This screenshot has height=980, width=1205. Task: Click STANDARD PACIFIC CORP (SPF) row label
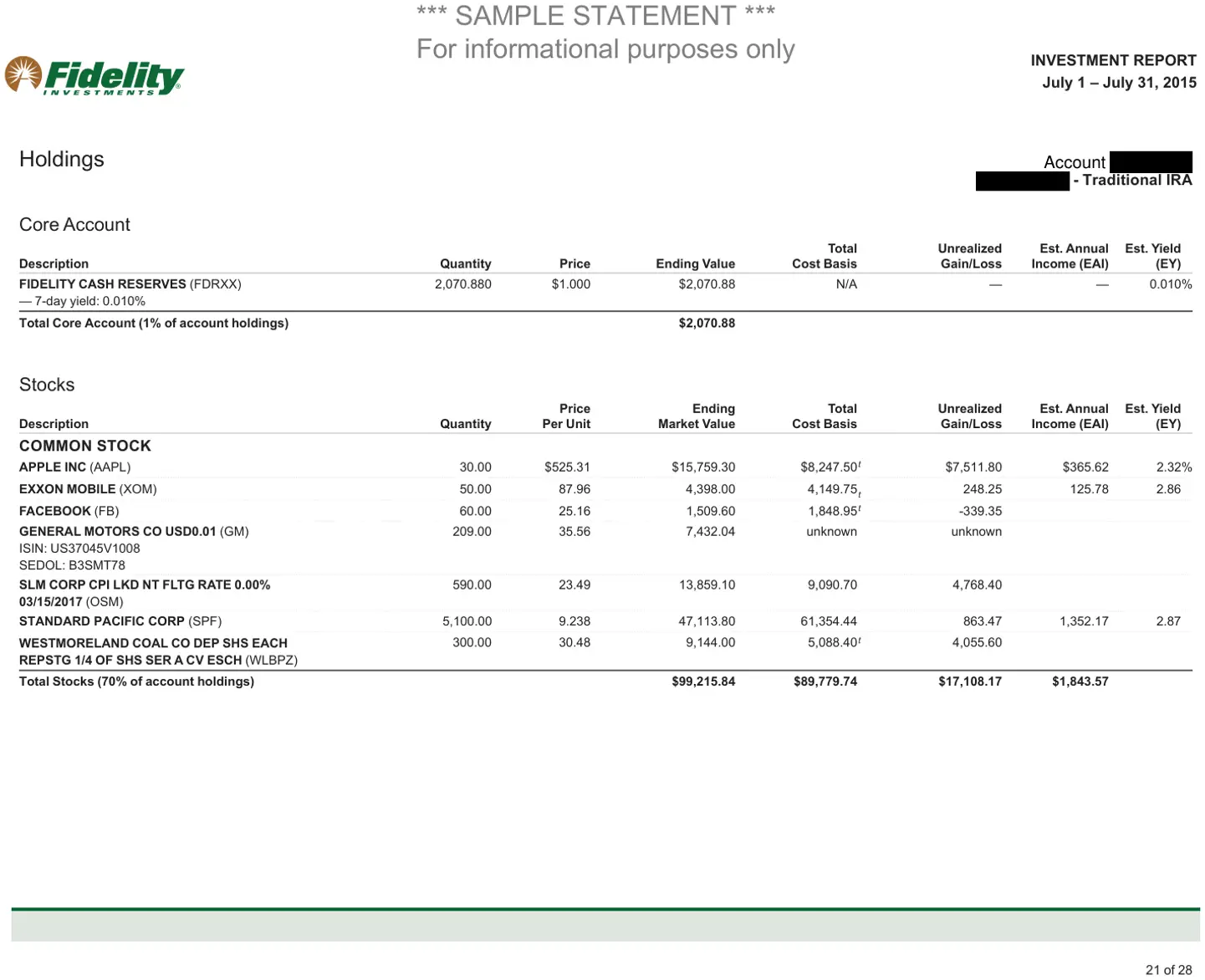coord(120,621)
